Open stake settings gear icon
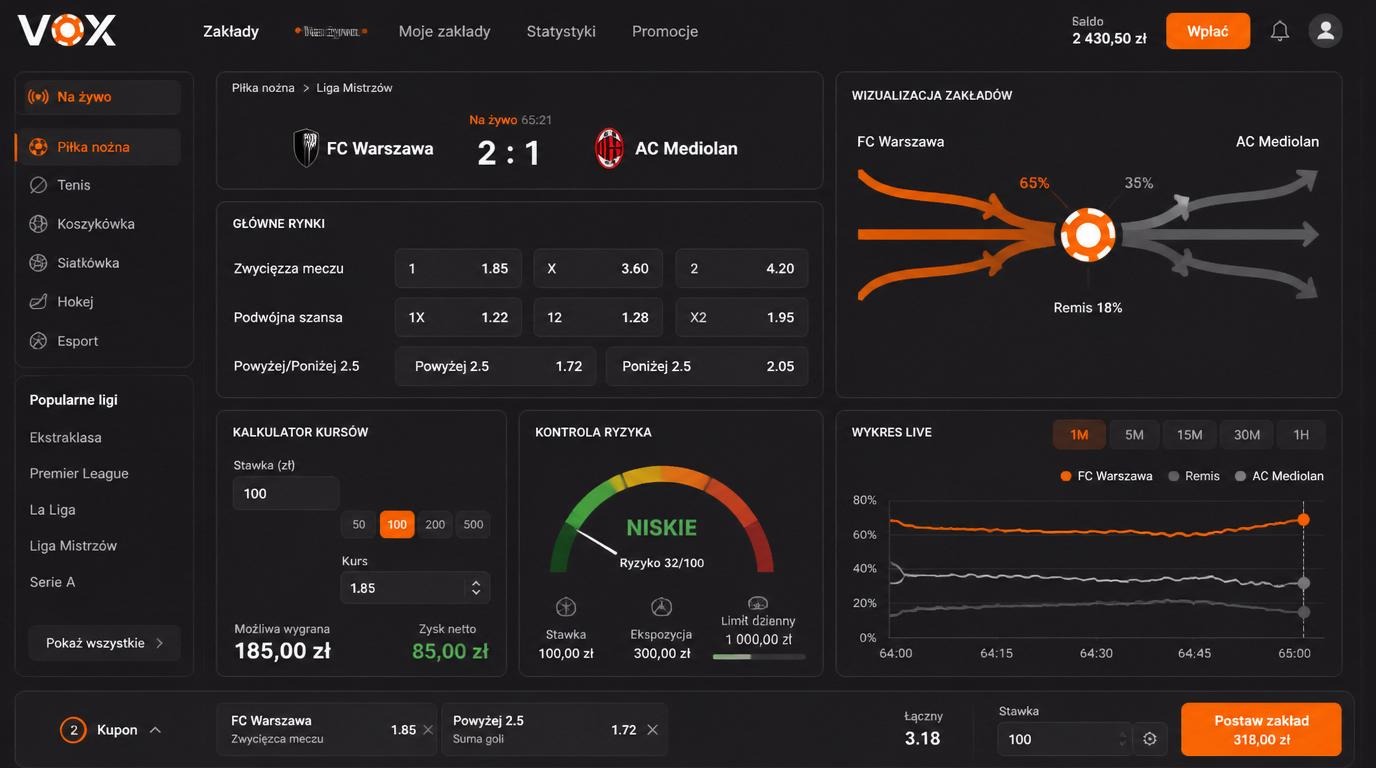Image resolution: width=1376 pixels, height=768 pixels. tap(1150, 739)
